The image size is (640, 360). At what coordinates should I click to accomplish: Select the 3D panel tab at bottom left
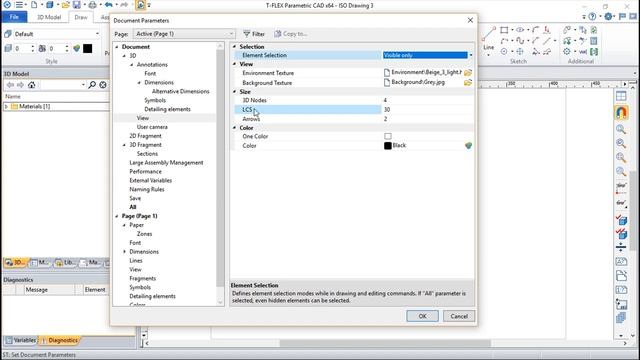15,262
